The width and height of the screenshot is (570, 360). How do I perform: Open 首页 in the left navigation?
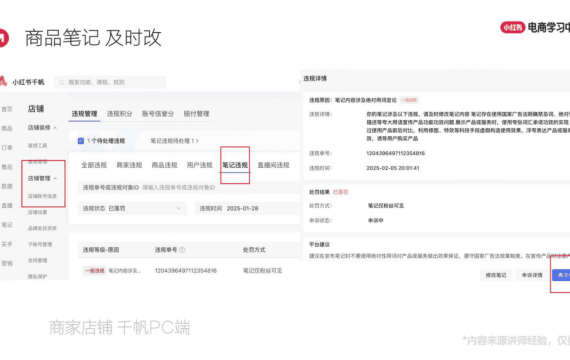click(x=7, y=109)
